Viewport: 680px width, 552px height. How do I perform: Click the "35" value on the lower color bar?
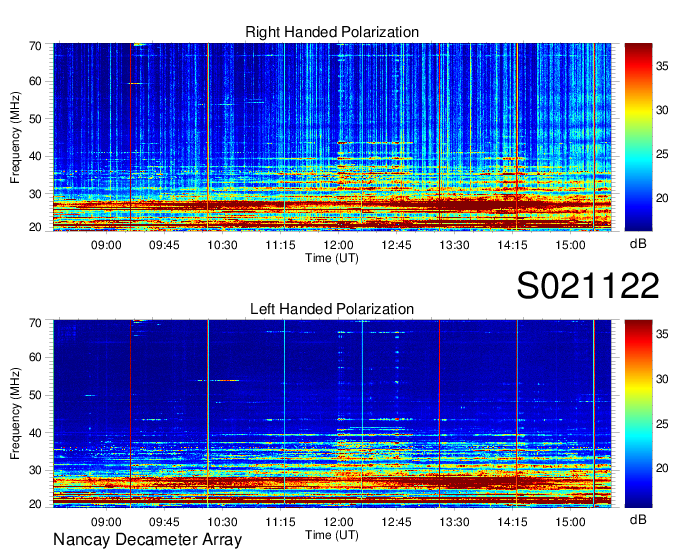(x=662, y=334)
